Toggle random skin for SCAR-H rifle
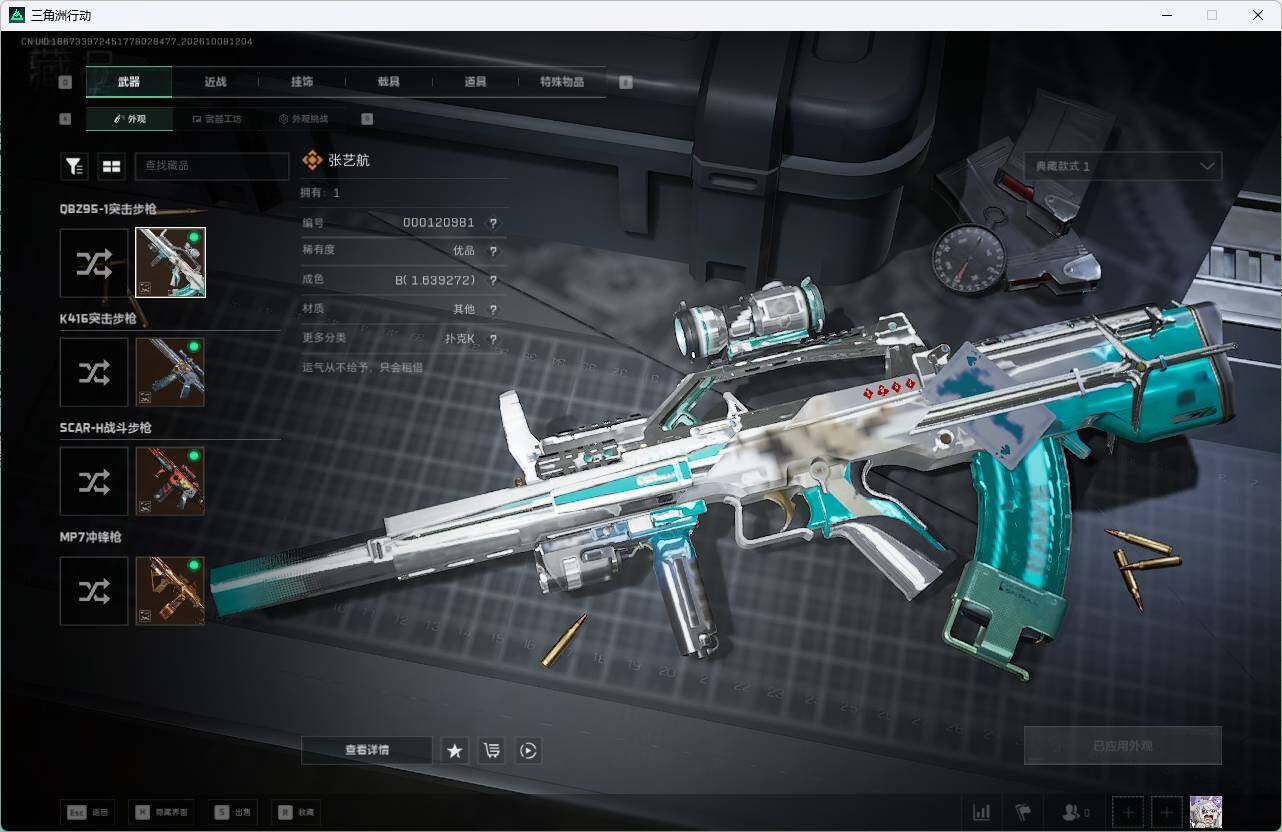This screenshot has height=832, width=1282. (x=94, y=481)
